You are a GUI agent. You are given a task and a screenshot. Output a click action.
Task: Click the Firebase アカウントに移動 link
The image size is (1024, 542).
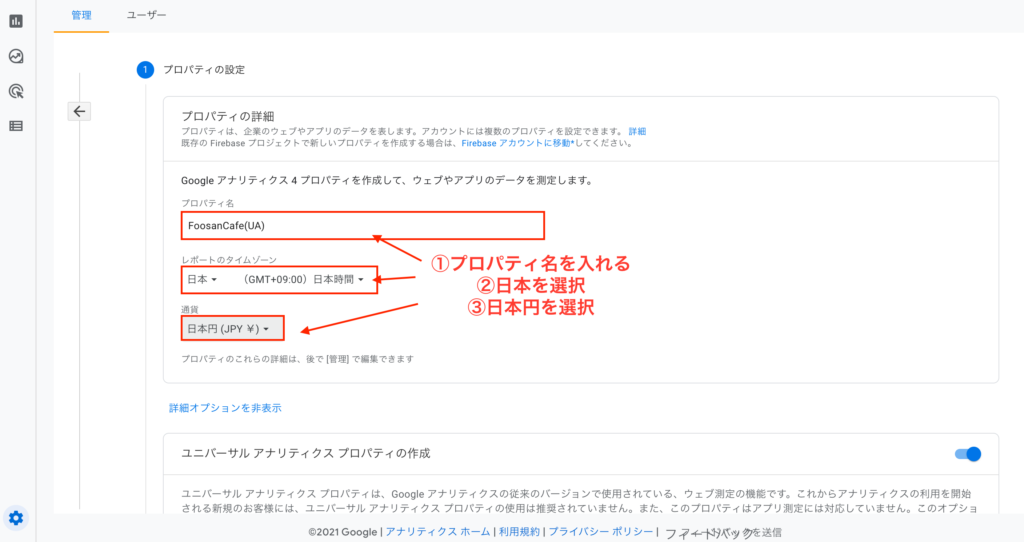point(517,143)
